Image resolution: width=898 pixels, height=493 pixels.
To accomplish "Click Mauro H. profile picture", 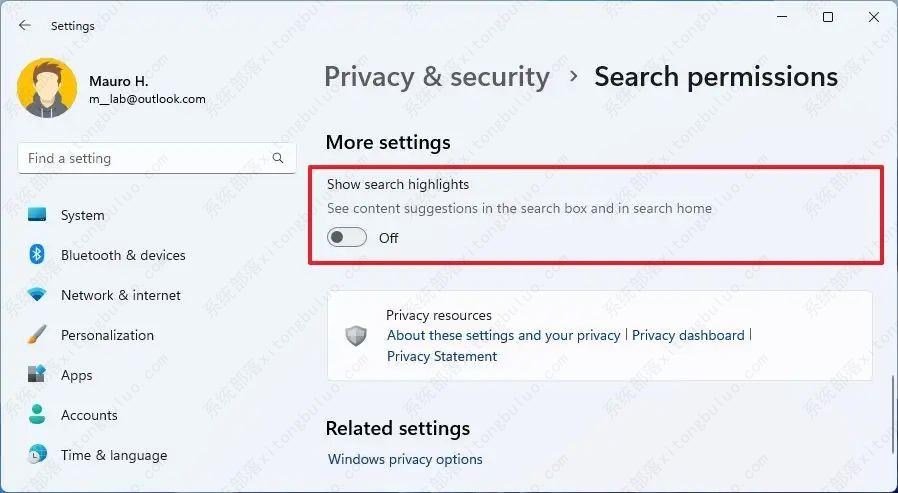I will [47, 89].
